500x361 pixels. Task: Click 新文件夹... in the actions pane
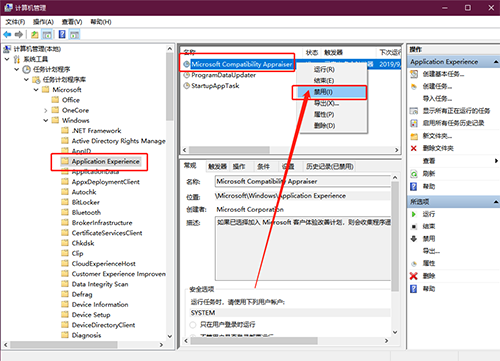pos(437,136)
